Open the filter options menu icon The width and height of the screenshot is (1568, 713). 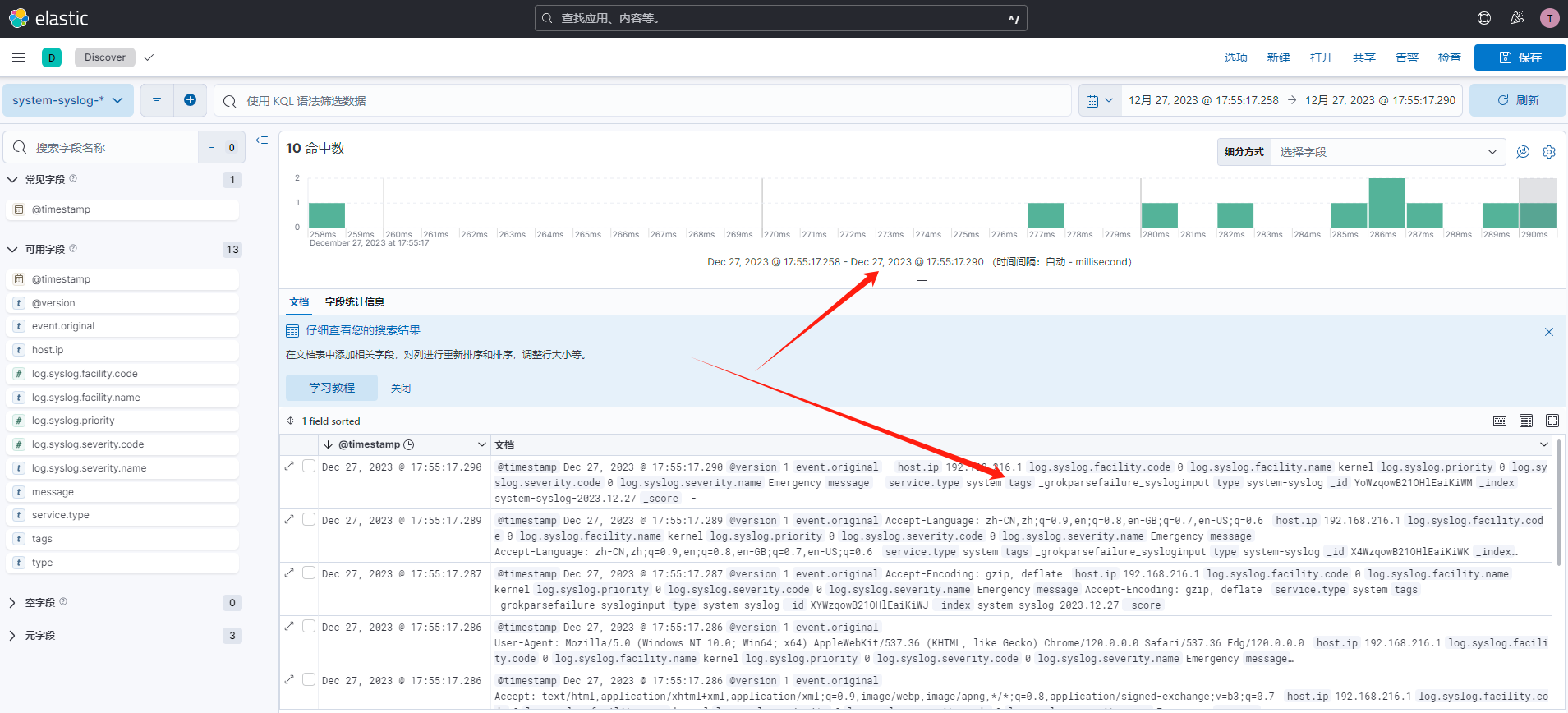pyautogui.click(x=157, y=100)
